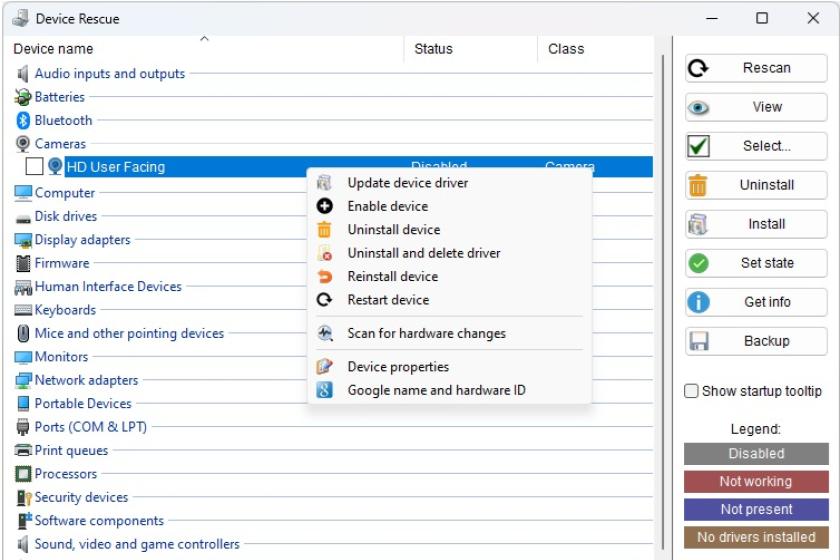Click the Set state button
Viewport: 840px width, 560px height.
click(x=756, y=263)
